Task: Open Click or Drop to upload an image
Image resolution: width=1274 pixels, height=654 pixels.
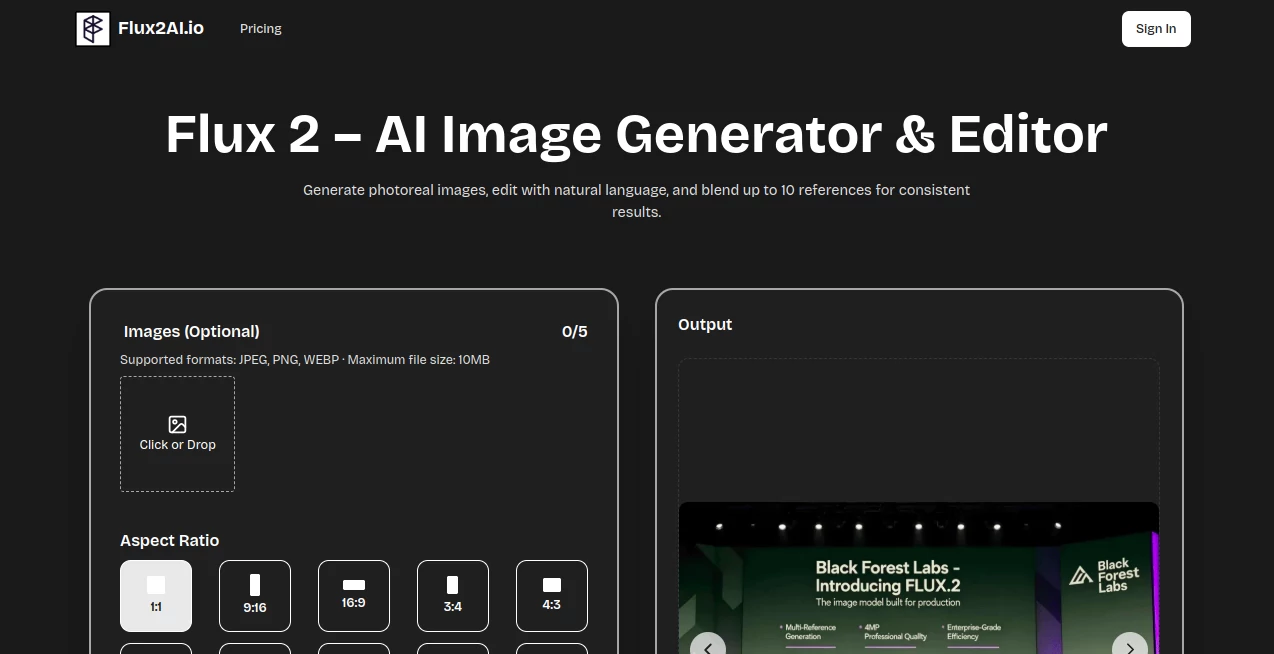Action: pos(177,434)
